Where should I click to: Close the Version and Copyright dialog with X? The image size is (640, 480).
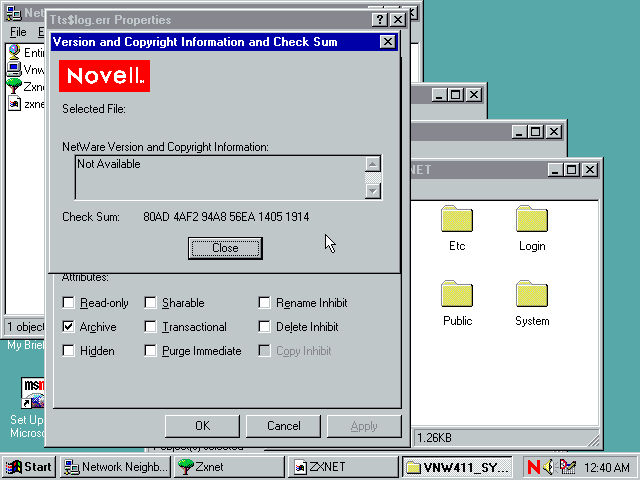(x=387, y=42)
